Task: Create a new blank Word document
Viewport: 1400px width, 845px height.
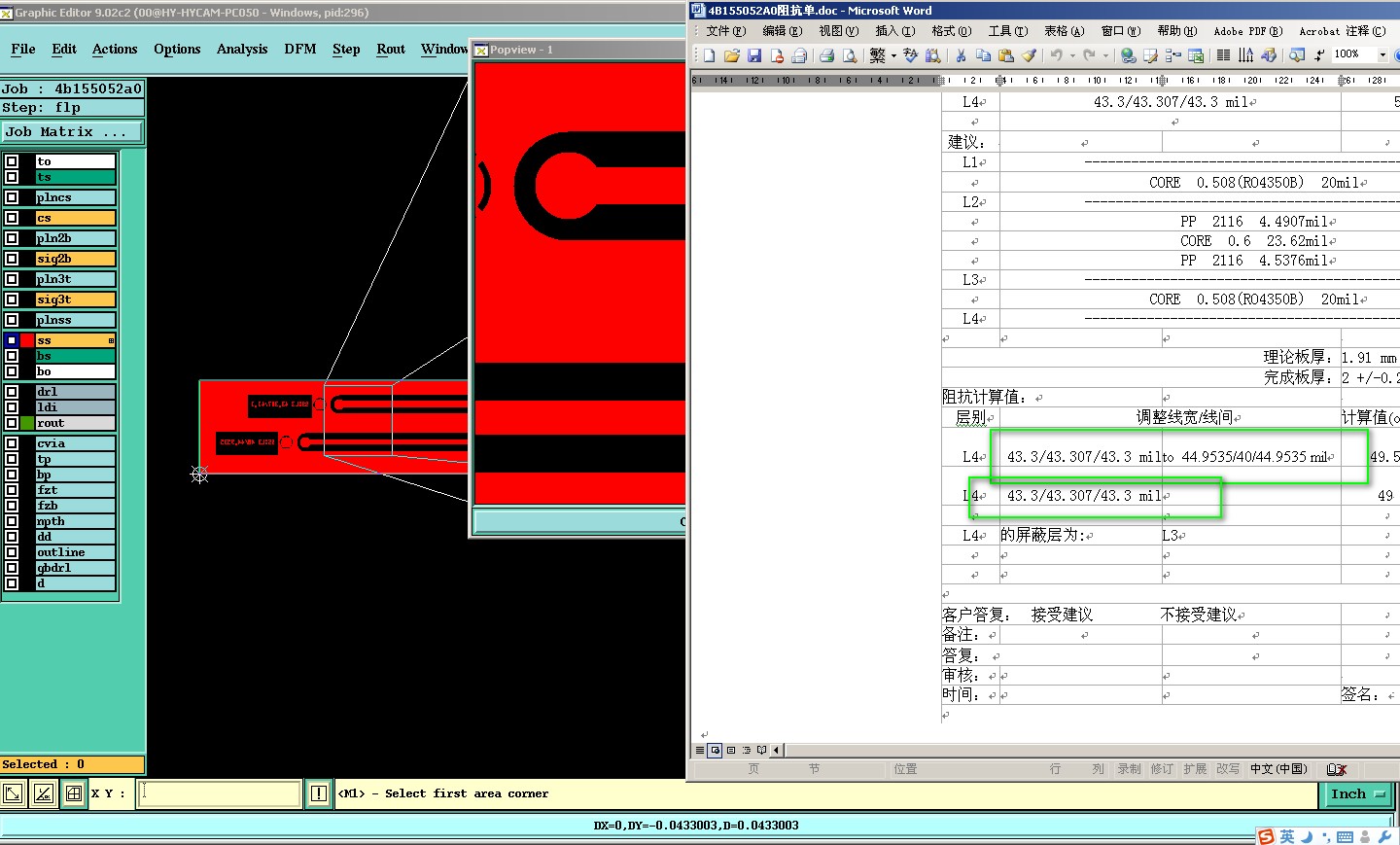Action: [709, 55]
